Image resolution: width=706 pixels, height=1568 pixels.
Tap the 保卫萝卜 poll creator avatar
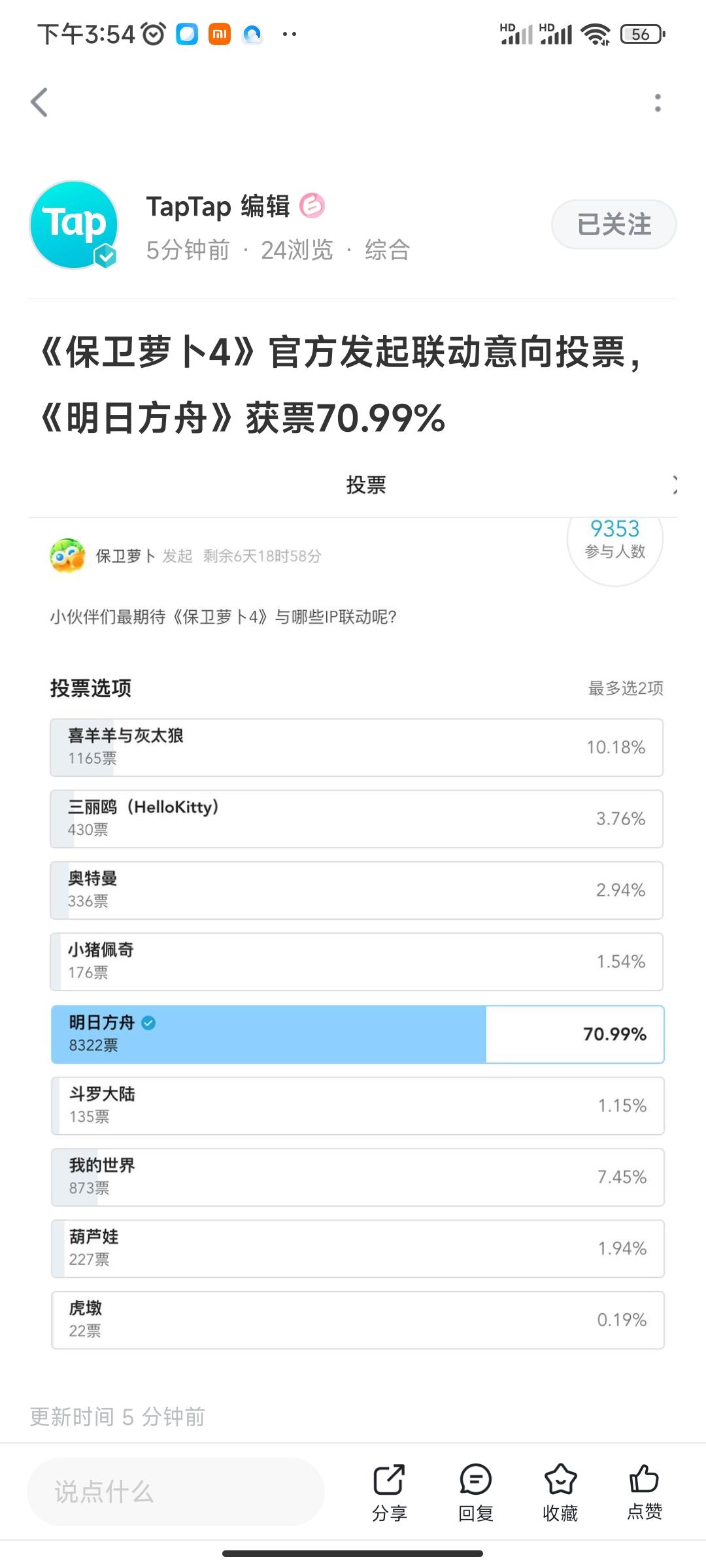(67, 555)
